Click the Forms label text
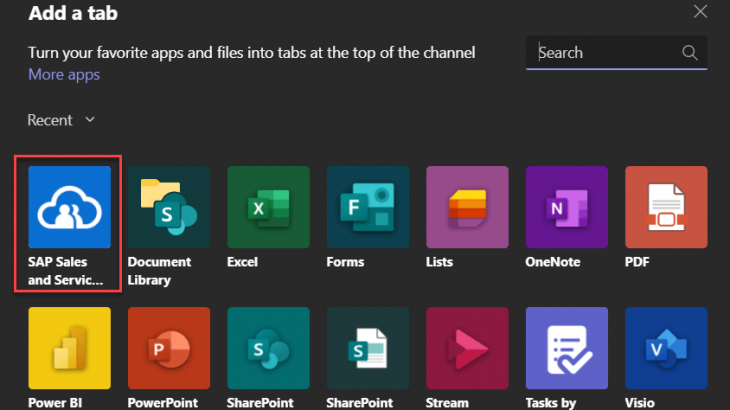 (x=345, y=262)
